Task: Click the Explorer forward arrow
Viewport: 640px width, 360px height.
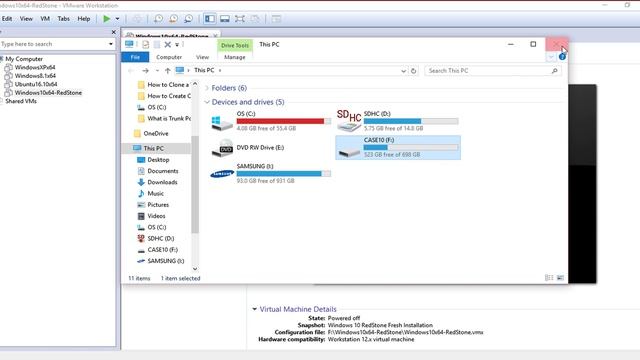Action: click(145, 71)
